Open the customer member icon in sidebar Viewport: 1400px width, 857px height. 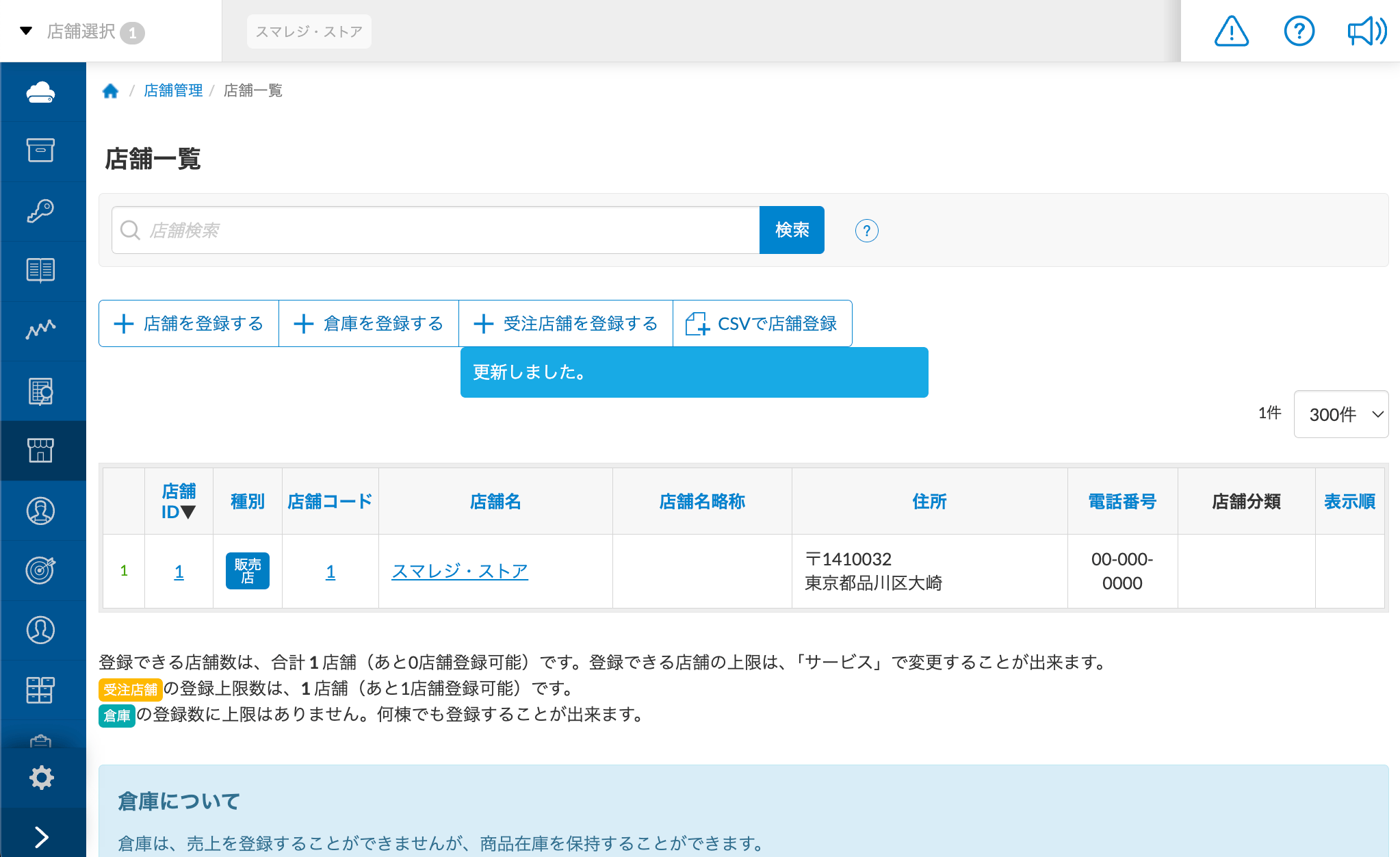pyautogui.click(x=42, y=511)
